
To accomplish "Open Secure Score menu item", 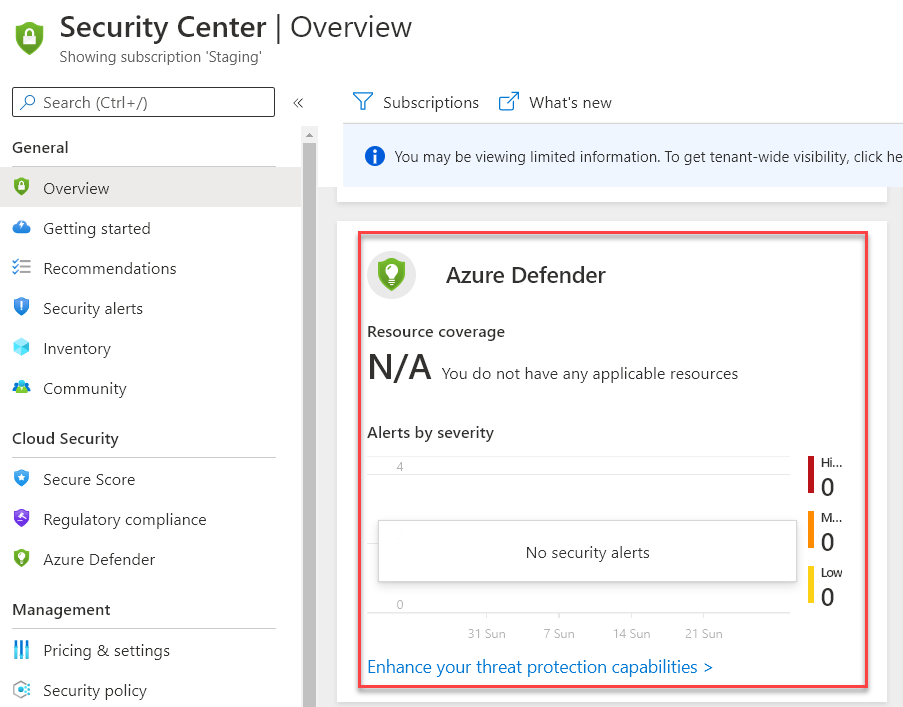I will pos(88,479).
